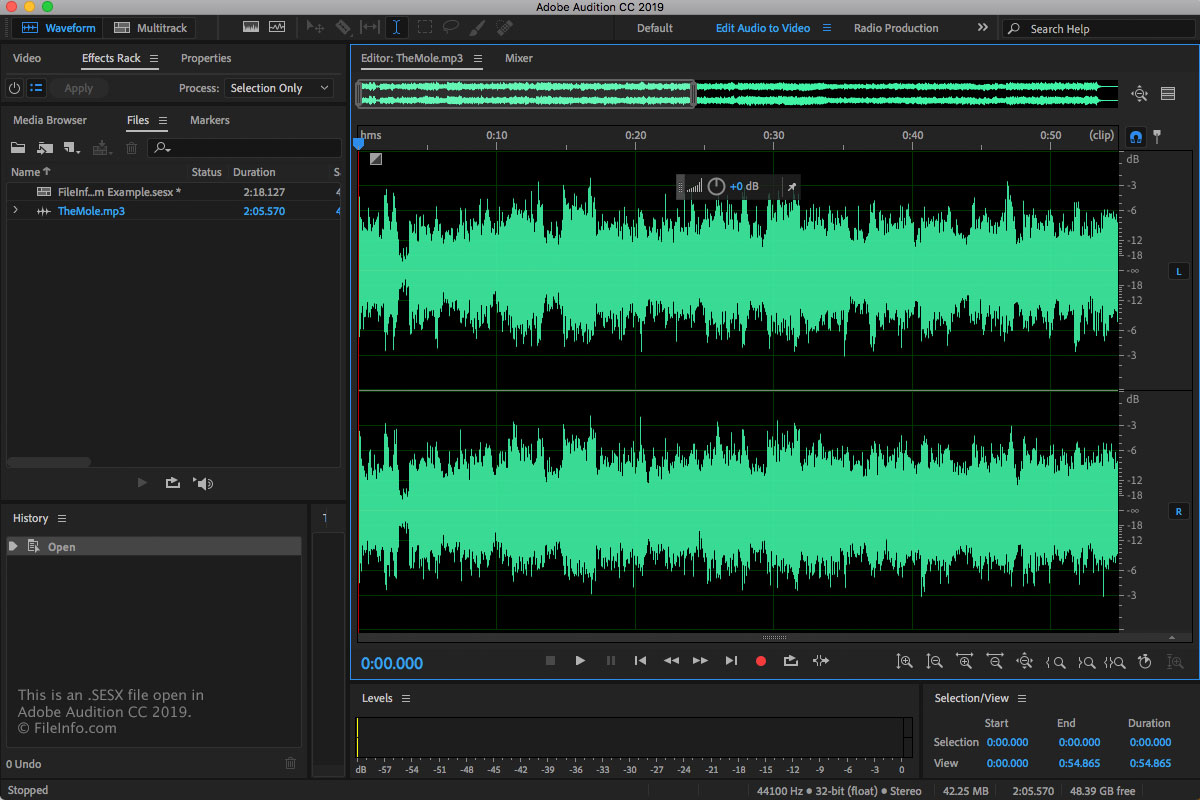
Task: Zoom in amplitude
Action: (x=904, y=661)
